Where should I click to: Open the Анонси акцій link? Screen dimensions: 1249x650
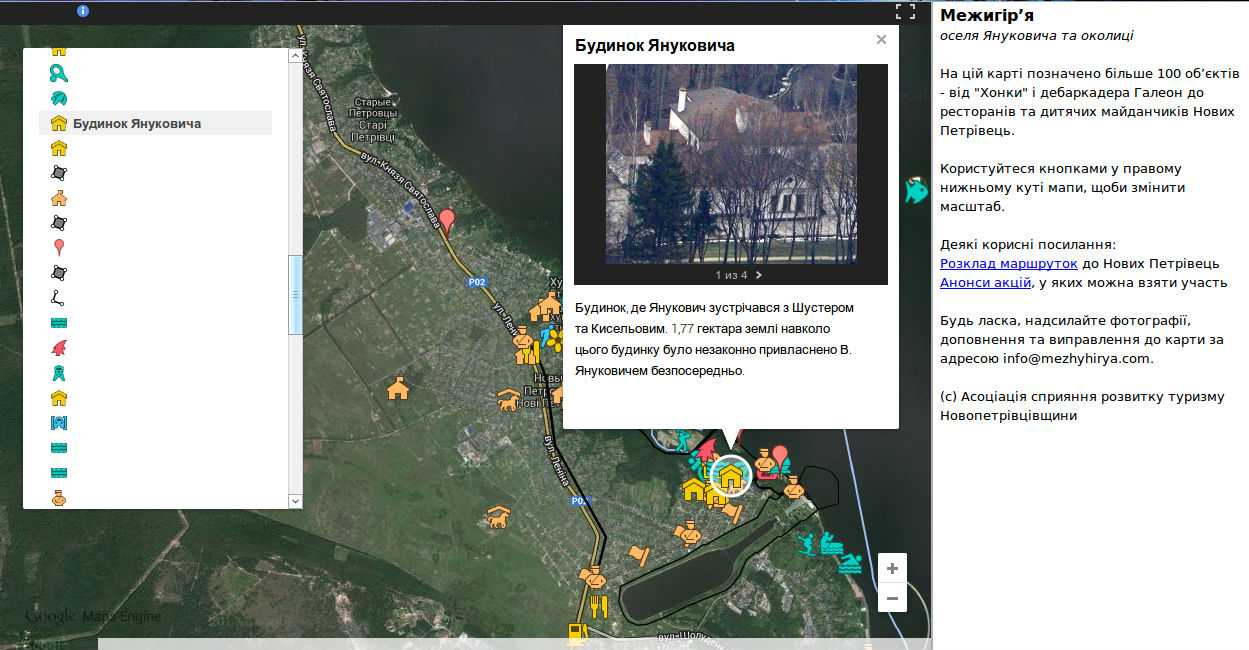(985, 283)
